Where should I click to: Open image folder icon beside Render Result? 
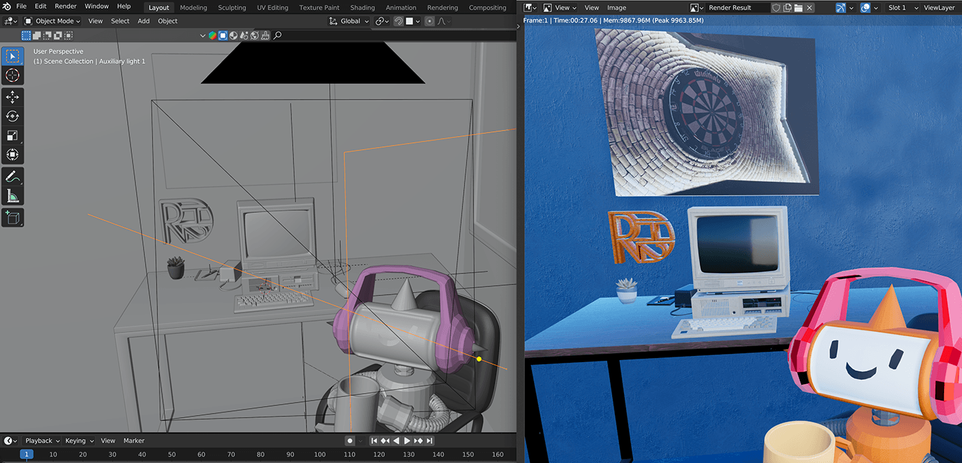pos(799,8)
